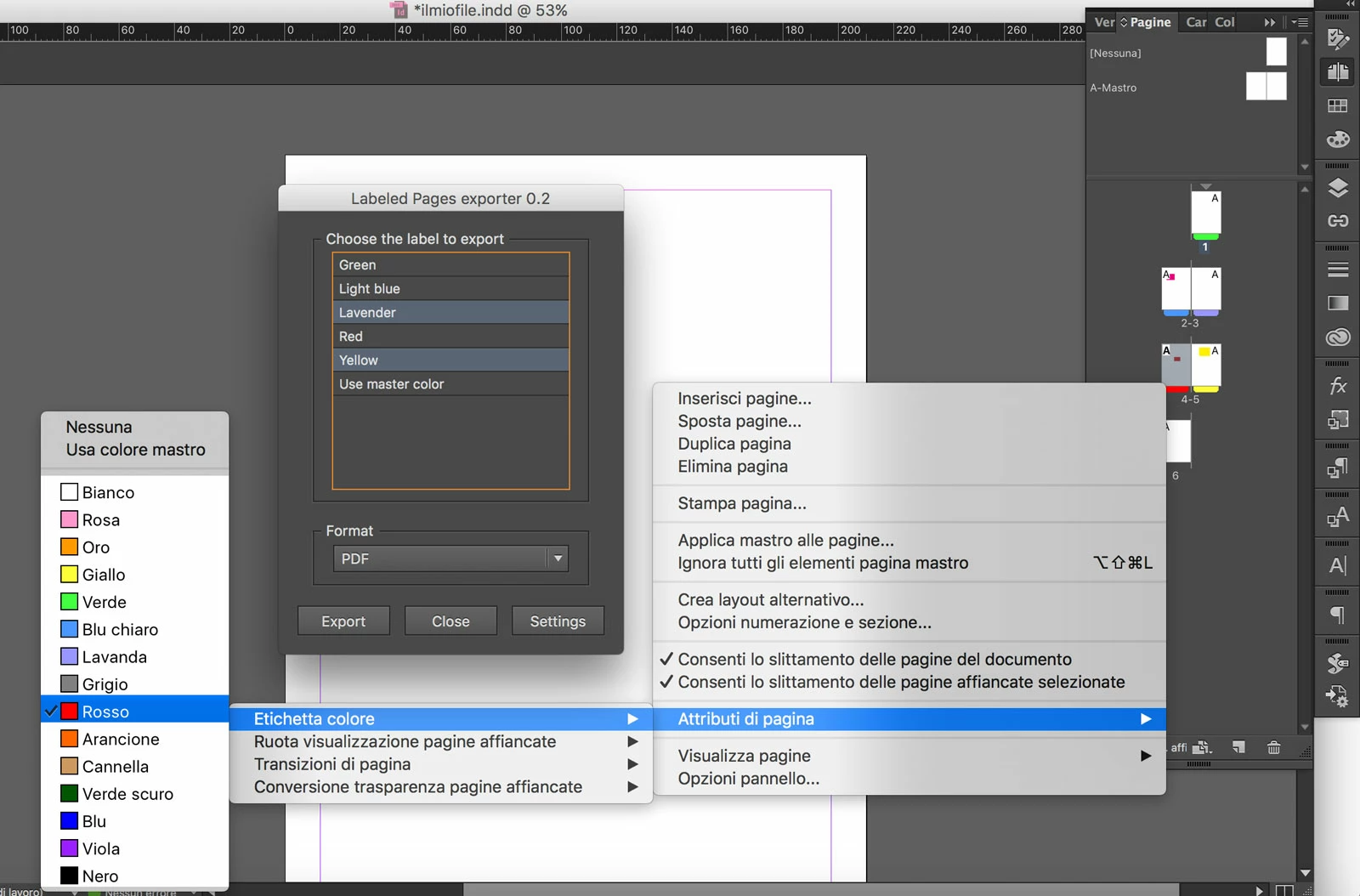
Task: Open the Paragraph Styles panel icon
Action: point(1338,468)
